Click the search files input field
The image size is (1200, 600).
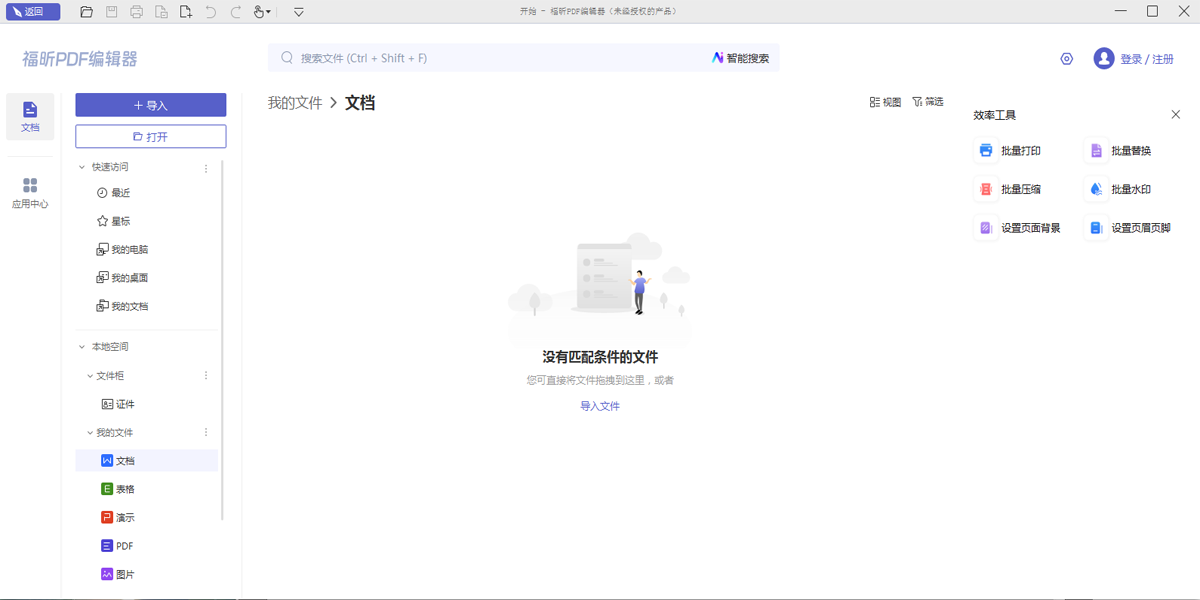coord(450,58)
